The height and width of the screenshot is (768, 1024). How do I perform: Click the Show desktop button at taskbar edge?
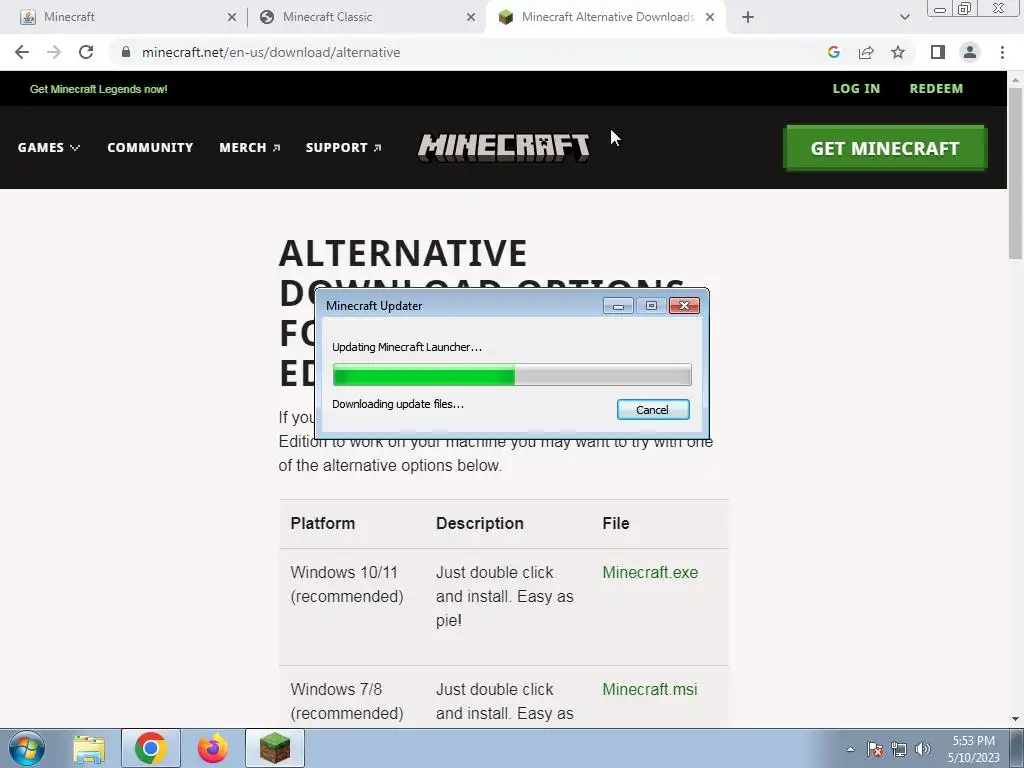click(1017, 748)
